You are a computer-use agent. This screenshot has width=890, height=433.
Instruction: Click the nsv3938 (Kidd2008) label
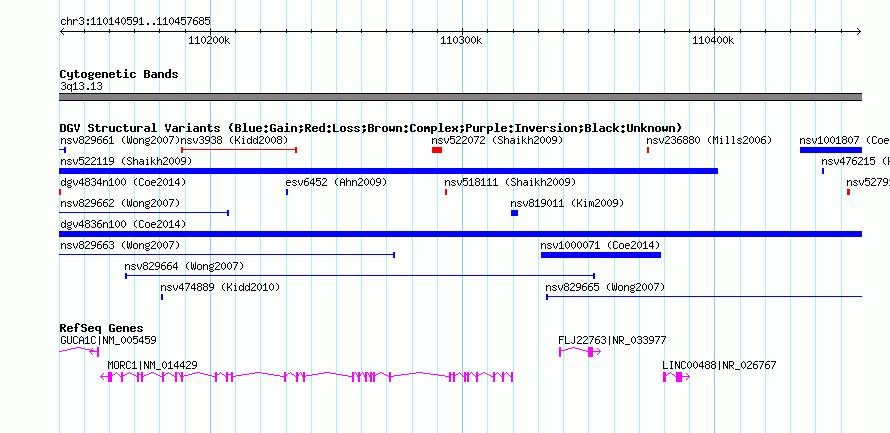coord(234,140)
